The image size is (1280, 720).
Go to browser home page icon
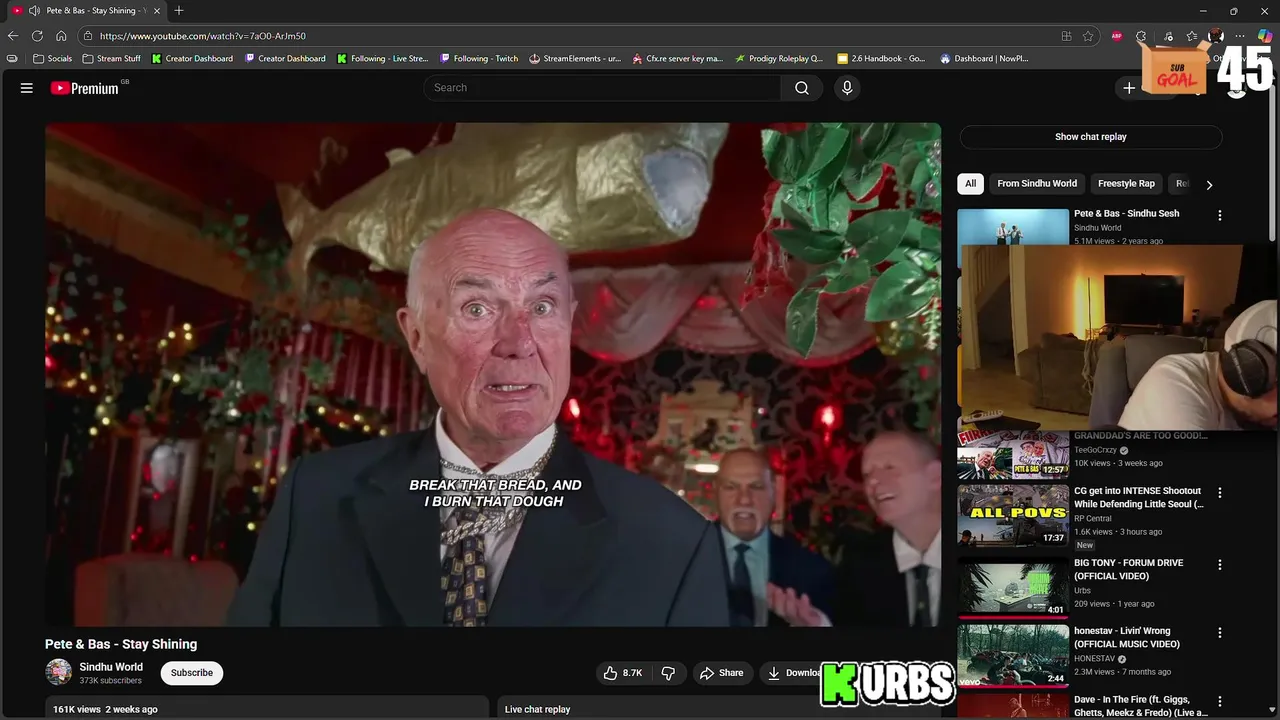pyautogui.click(x=61, y=36)
